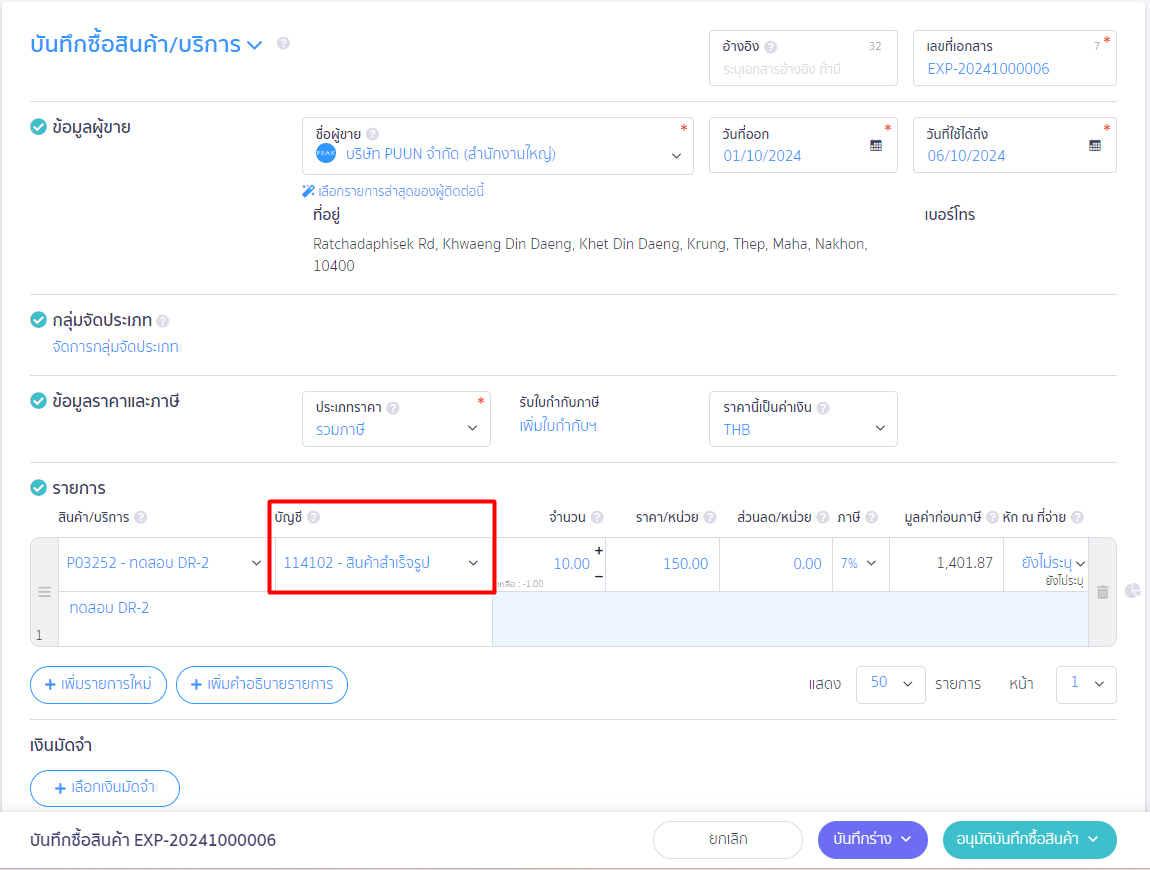The height and width of the screenshot is (870, 1150).
Task: Click PEAK logo in vendor name field
Action: (x=326, y=153)
